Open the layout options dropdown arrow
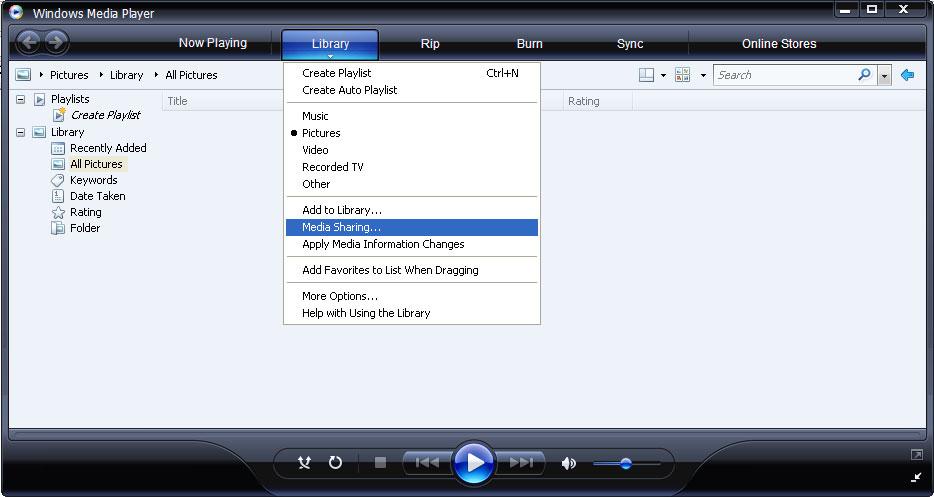This screenshot has height=497, width=934. [x=664, y=75]
